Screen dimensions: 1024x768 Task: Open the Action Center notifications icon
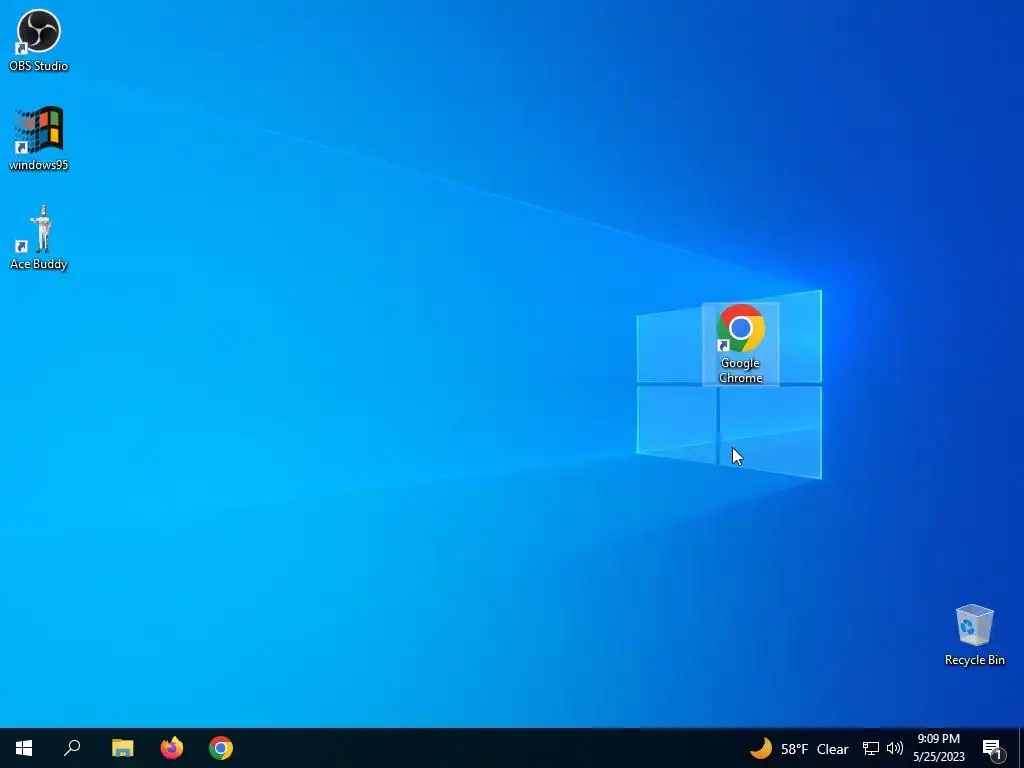point(992,748)
